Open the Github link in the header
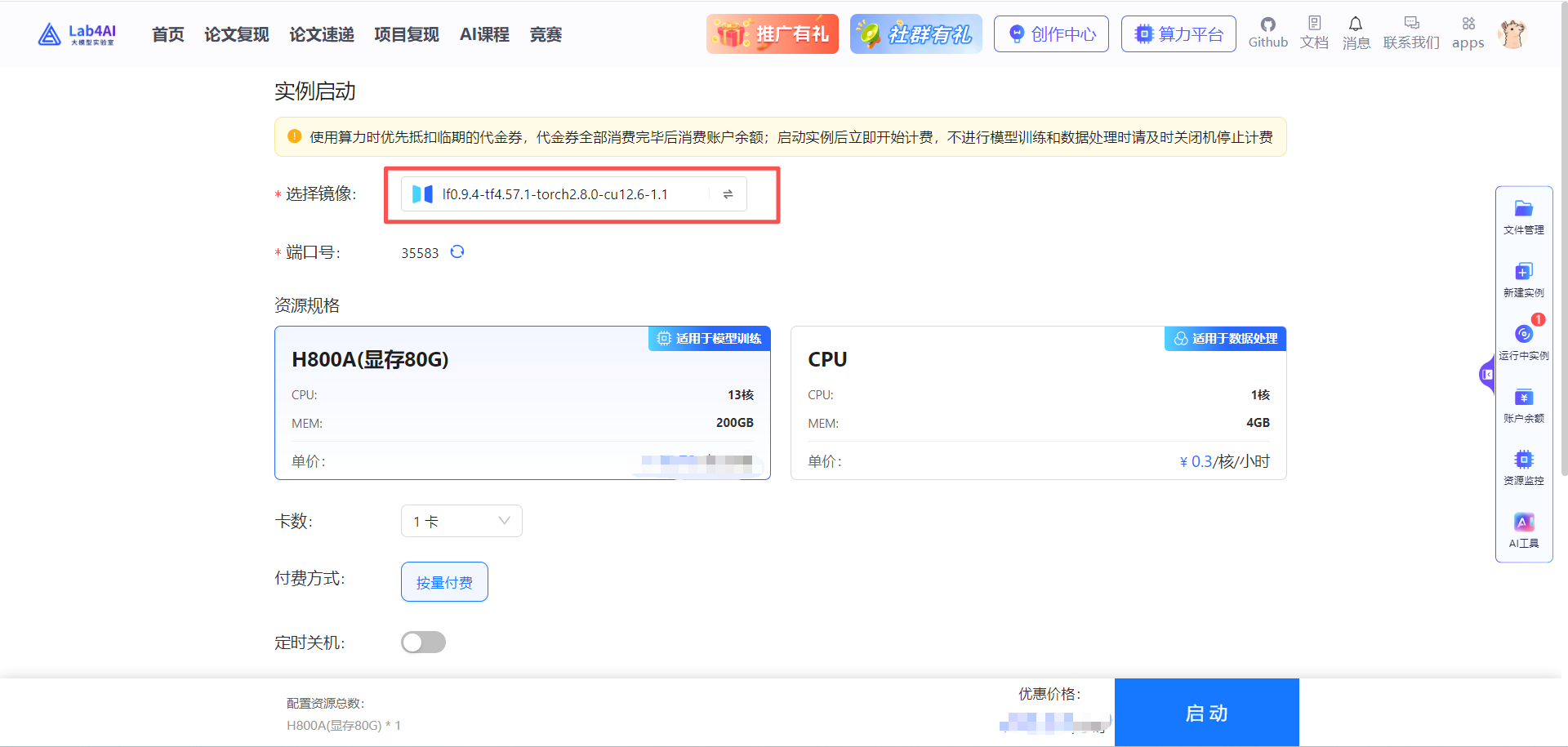The image size is (1568, 747). [x=1267, y=33]
